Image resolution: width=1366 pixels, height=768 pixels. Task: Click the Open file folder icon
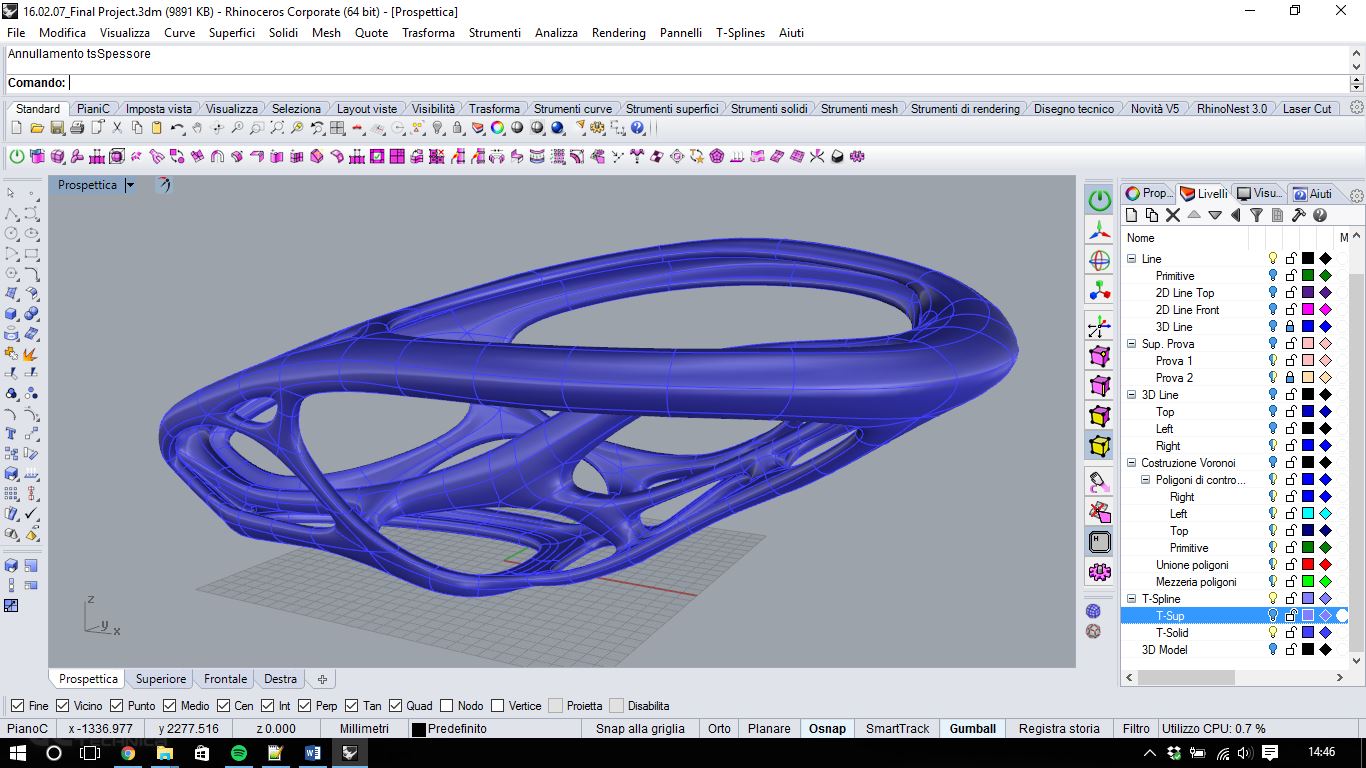(37, 128)
